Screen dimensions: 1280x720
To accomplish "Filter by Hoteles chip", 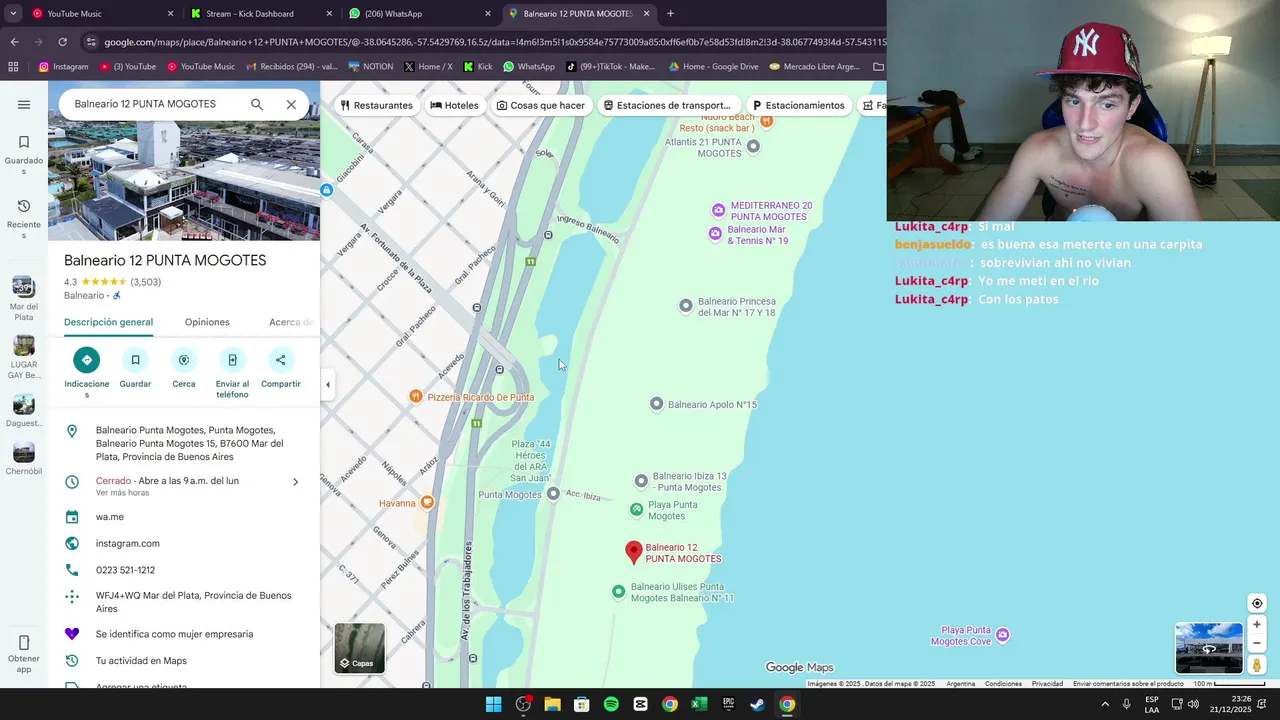I will [x=454, y=105].
